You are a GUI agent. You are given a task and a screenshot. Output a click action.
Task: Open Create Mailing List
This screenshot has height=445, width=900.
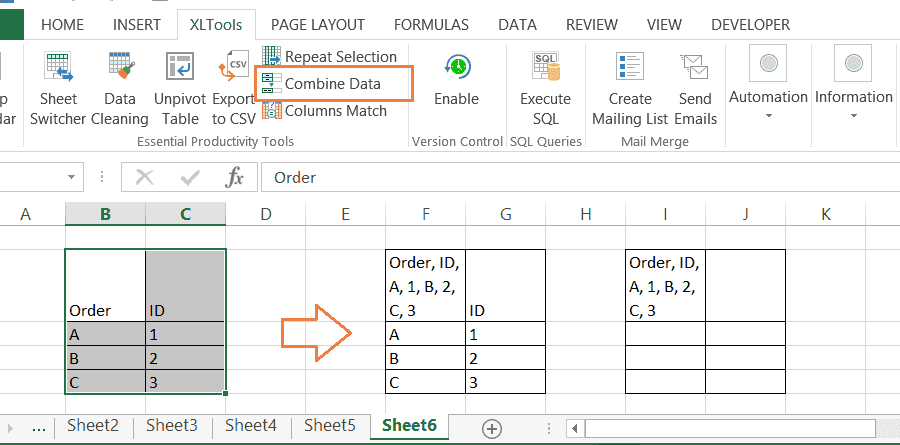point(630,87)
